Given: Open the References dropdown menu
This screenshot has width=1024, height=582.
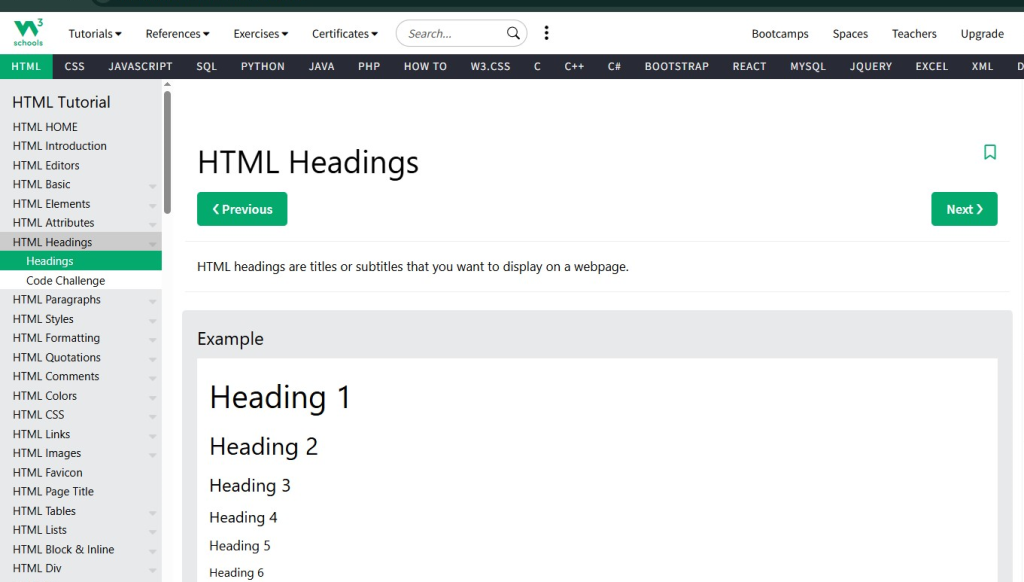Looking at the screenshot, I should 177,34.
